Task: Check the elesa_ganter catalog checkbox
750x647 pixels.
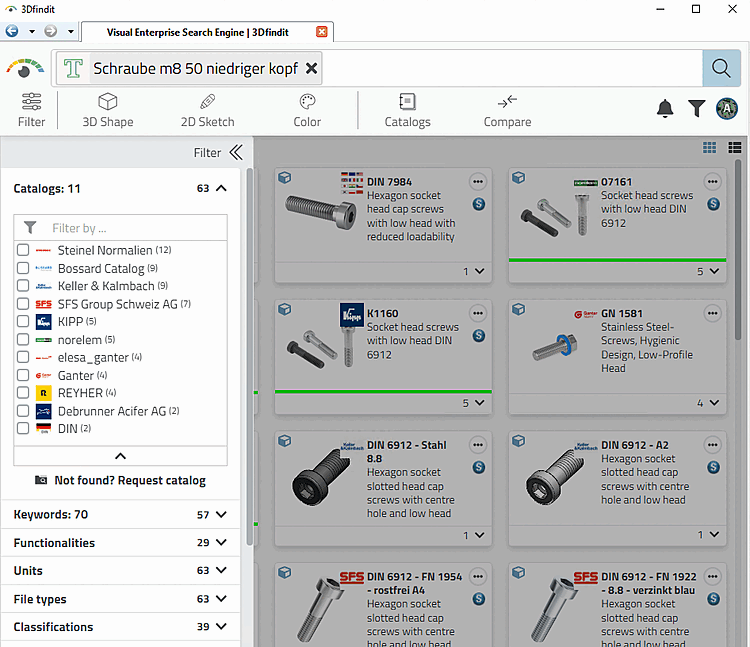Action: pyautogui.click(x=23, y=358)
